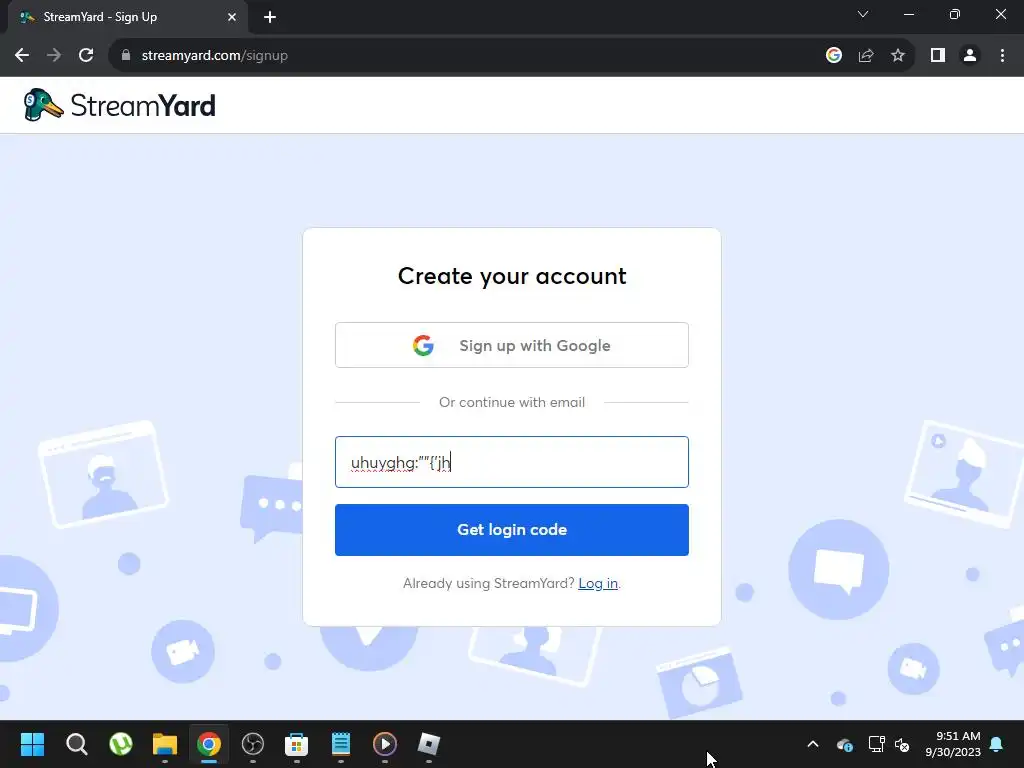1024x768 pixels.
Task: Open the notification bell in the taskbar
Action: click(997, 744)
